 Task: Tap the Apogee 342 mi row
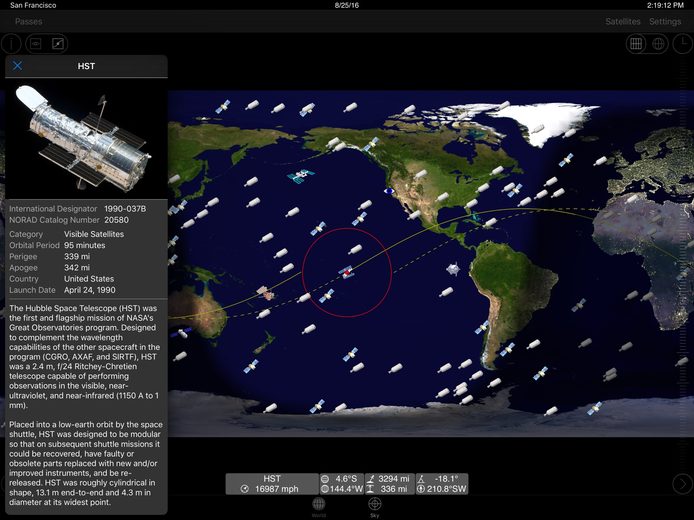[x=50, y=268]
